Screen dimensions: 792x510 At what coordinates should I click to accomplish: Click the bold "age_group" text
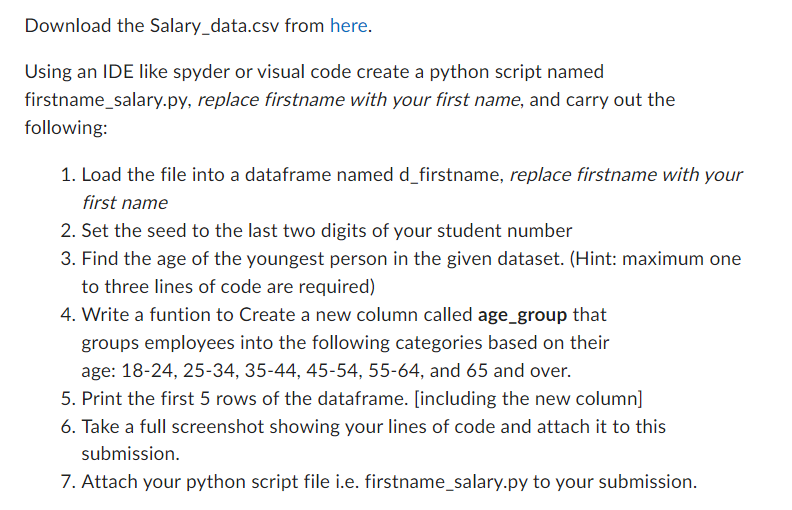[x=523, y=314]
